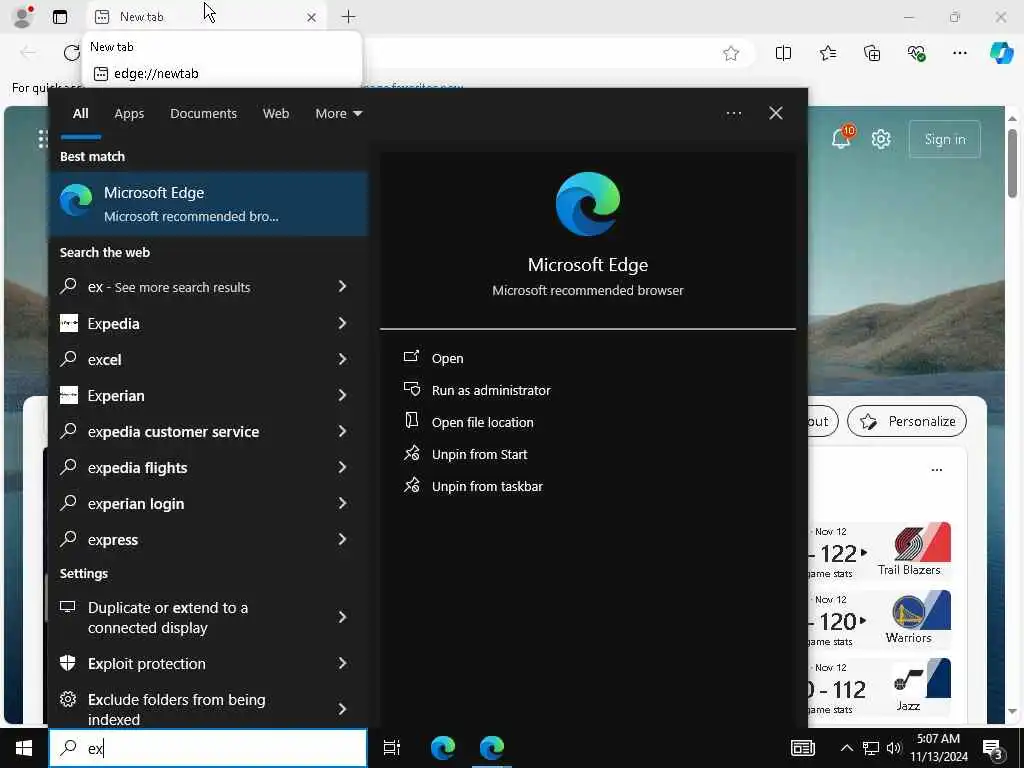
Task: Open the first Edge taskbar icon
Action: tap(443, 748)
